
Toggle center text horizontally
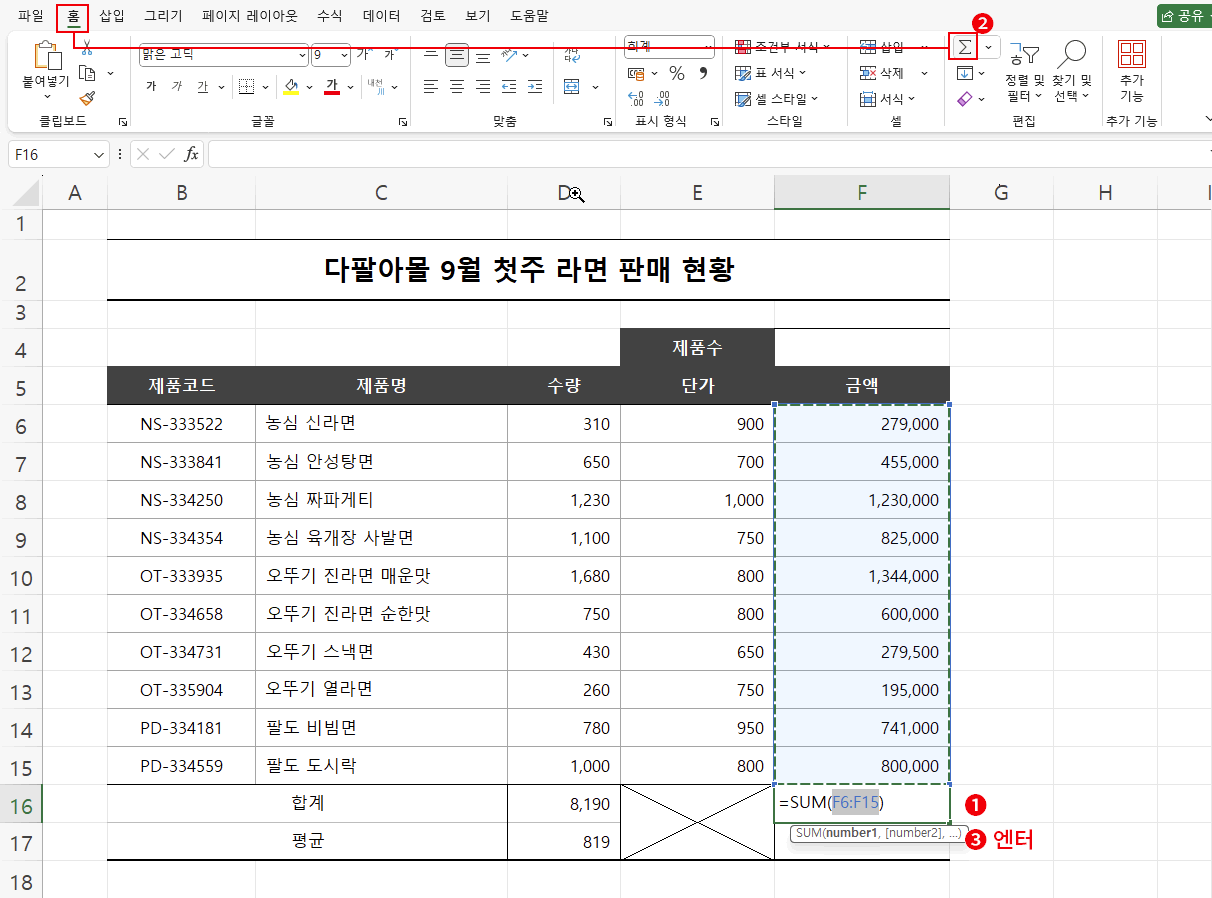pyautogui.click(x=457, y=87)
